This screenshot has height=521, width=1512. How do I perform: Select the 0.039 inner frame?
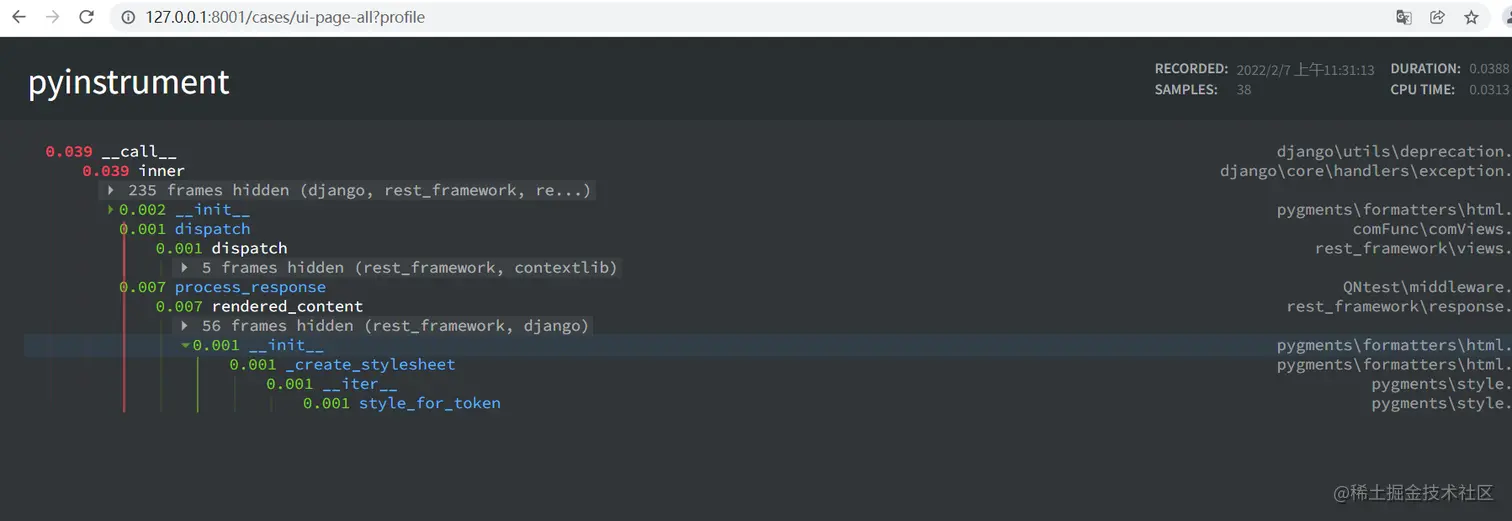(134, 171)
